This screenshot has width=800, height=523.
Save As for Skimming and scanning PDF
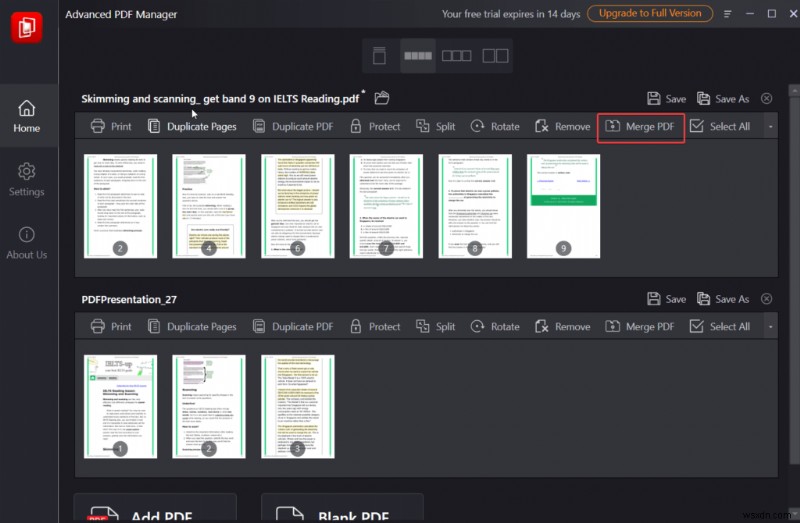click(723, 99)
